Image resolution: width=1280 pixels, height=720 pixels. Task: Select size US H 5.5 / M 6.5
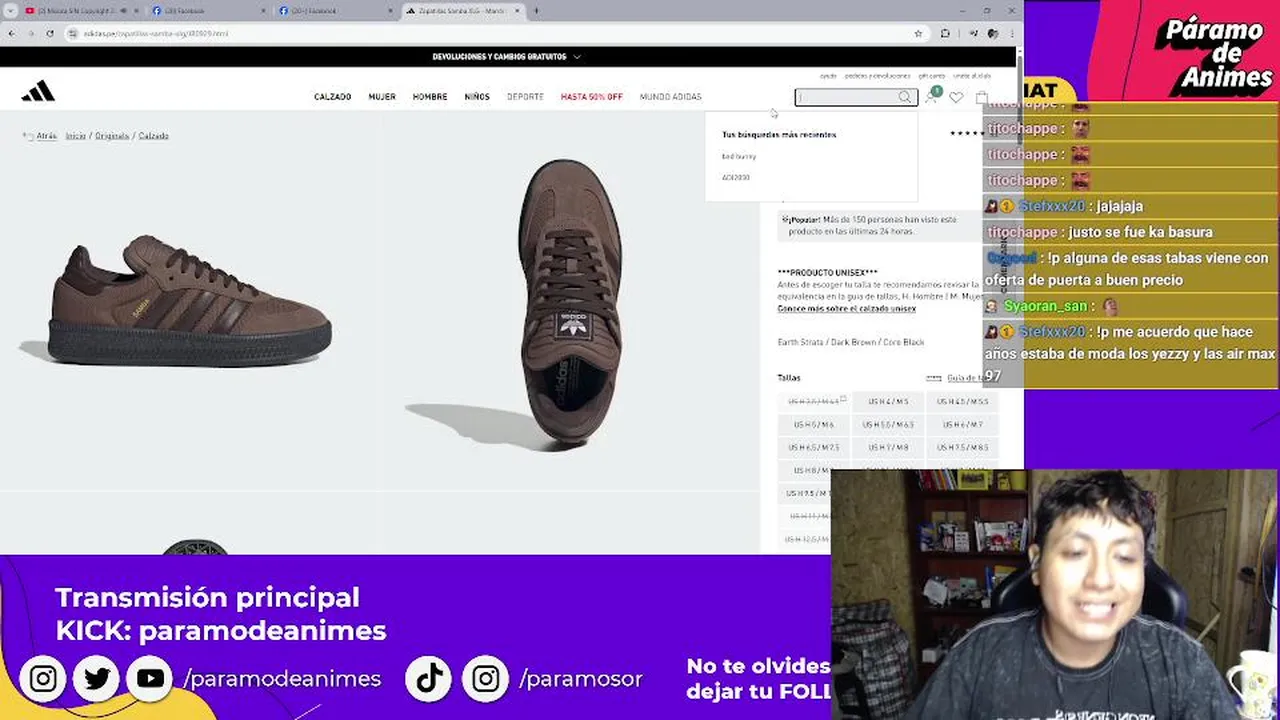pyautogui.click(x=888, y=424)
